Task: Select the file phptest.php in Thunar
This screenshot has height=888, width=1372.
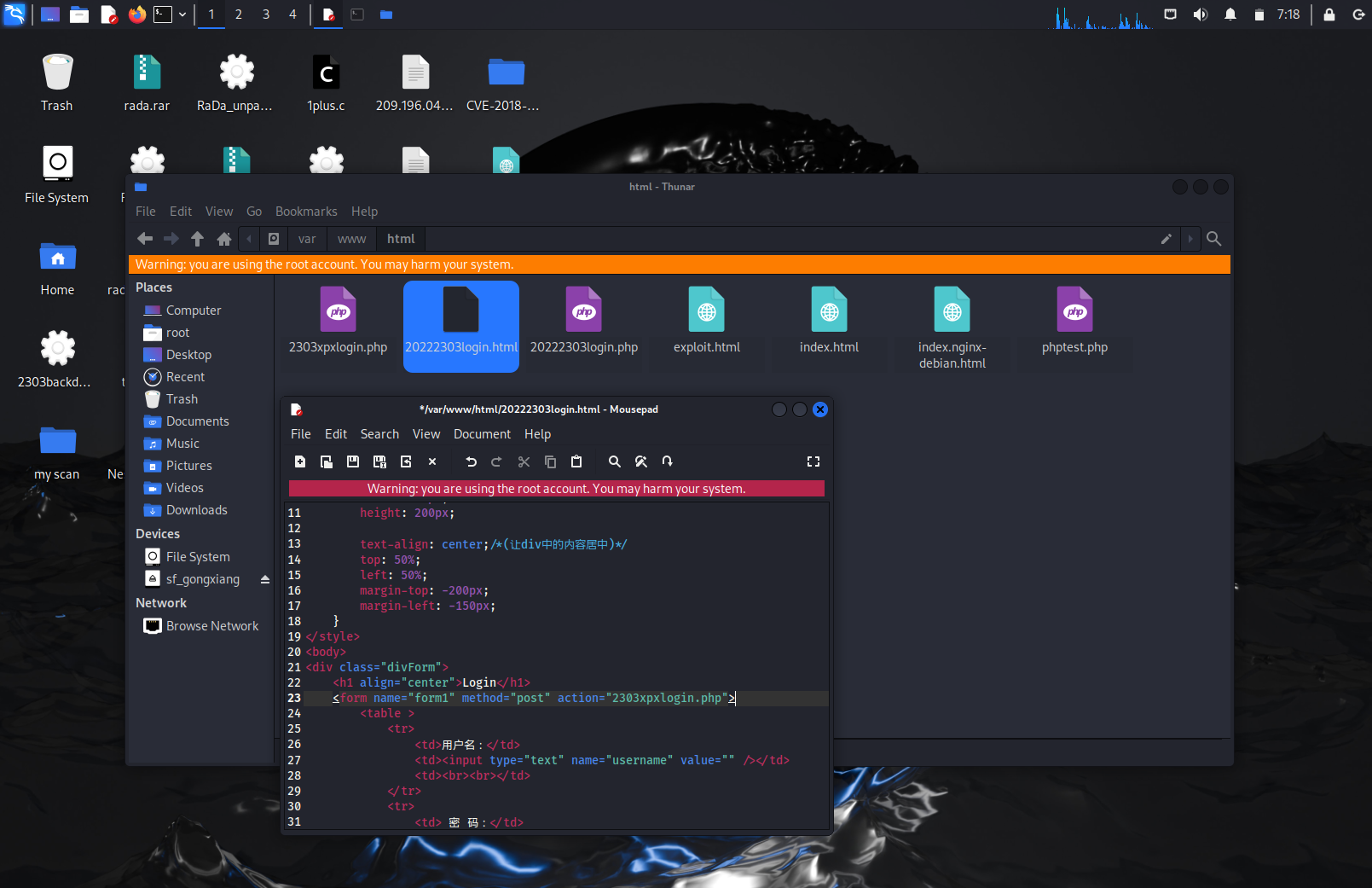Action: 1074,321
